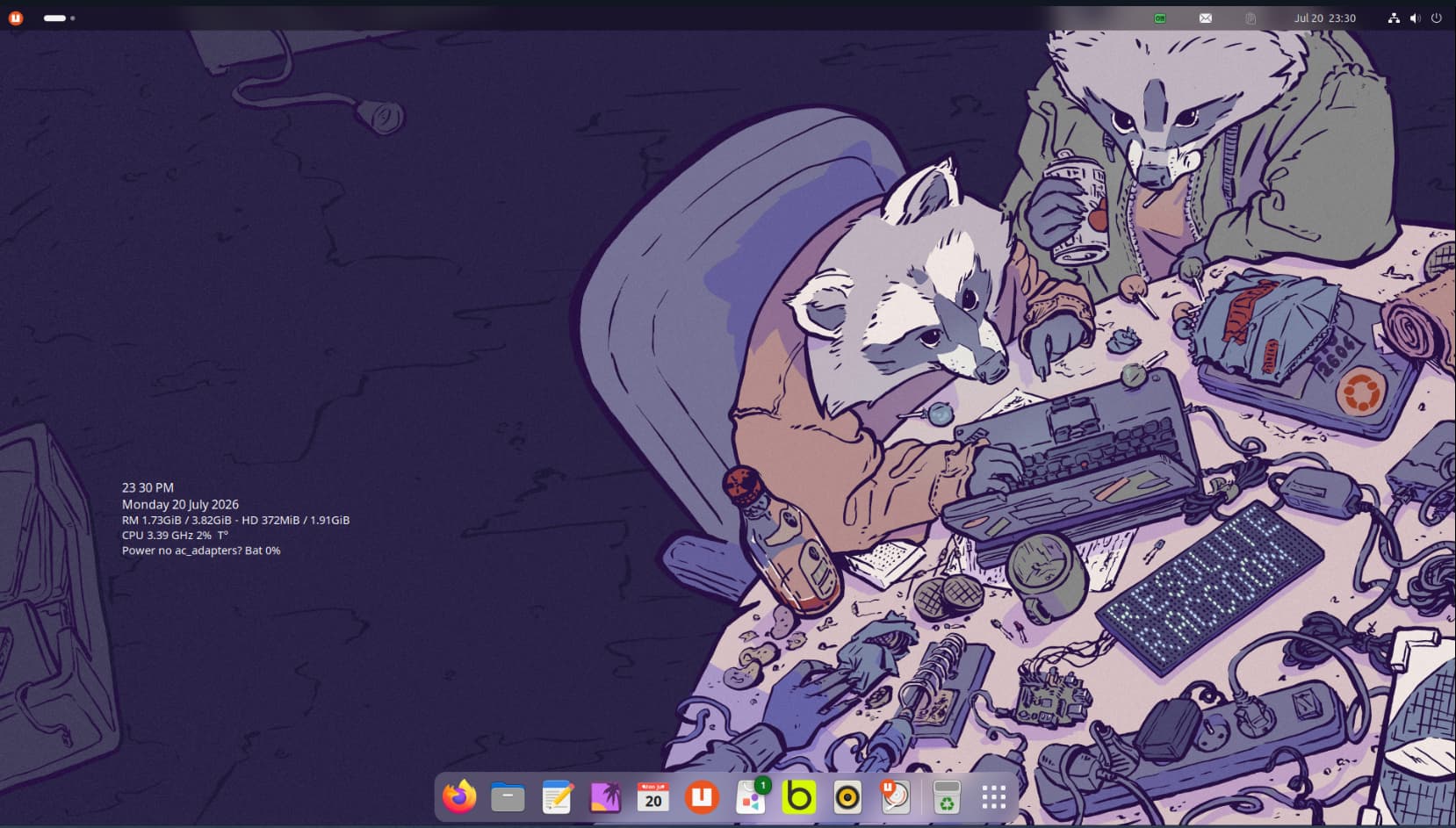Show the applications grid
This screenshot has height=828, width=1456.
pos(994,797)
